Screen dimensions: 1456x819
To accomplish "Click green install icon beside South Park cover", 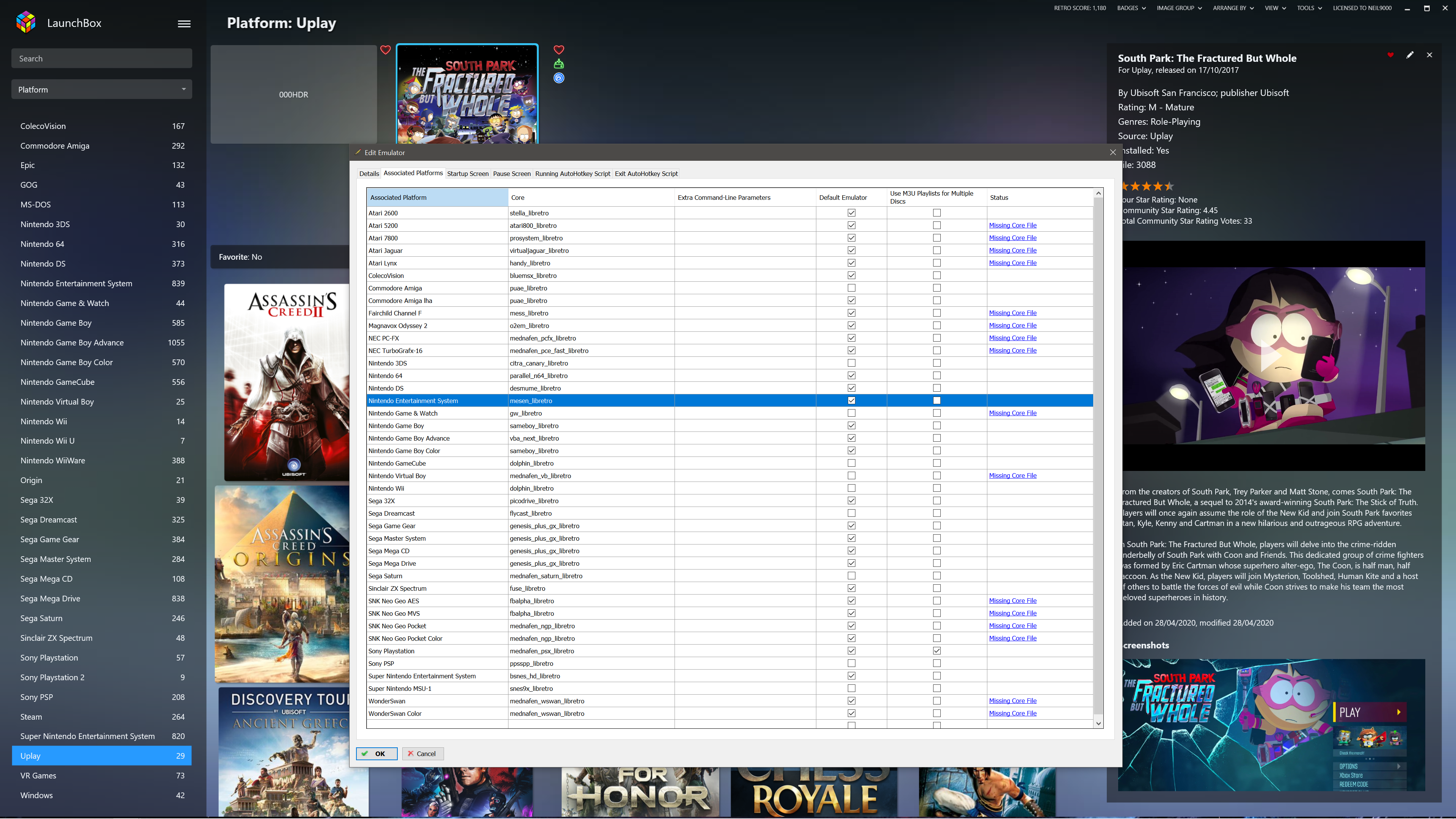I will 559,64.
